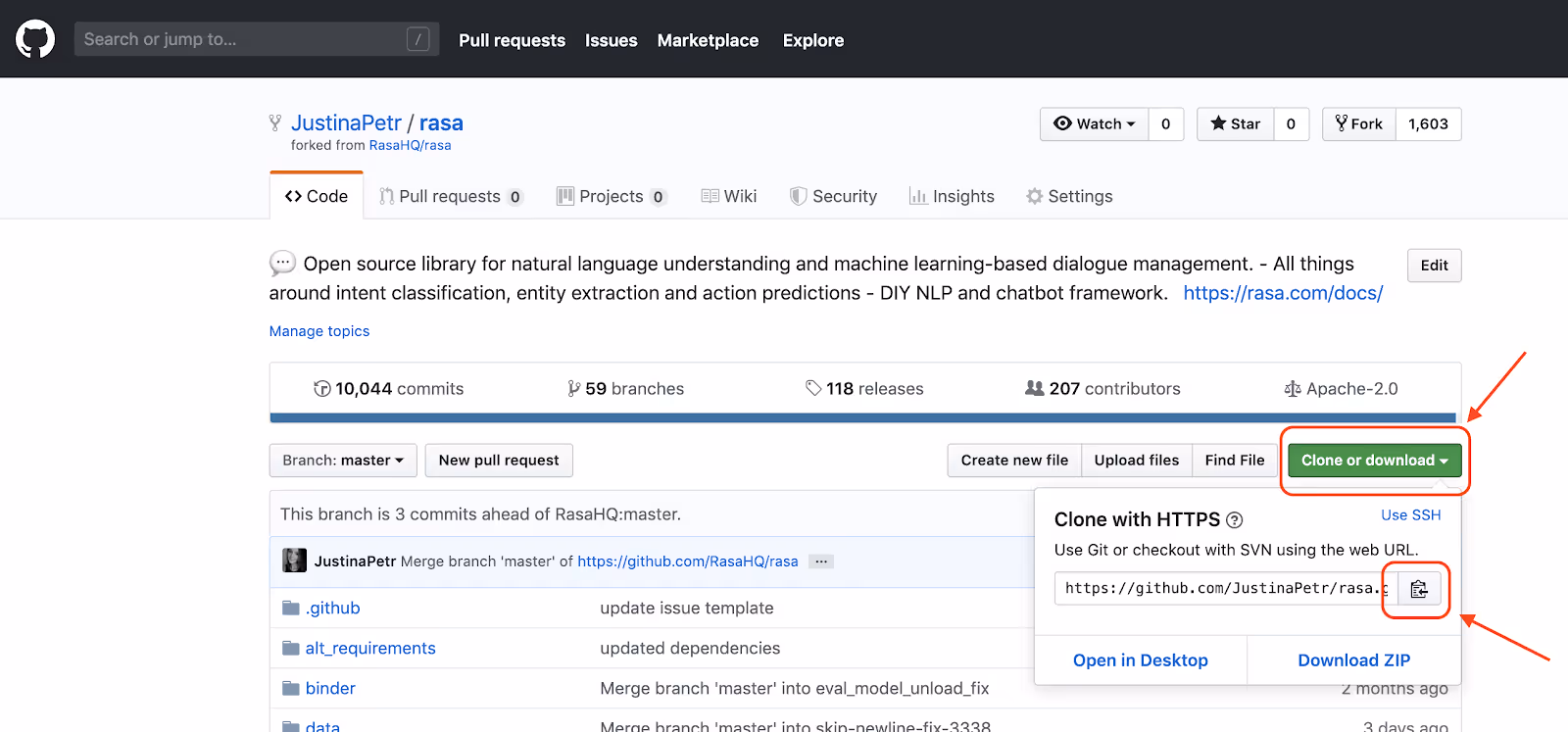Star the repository
1568x732 pixels.
1236,123
